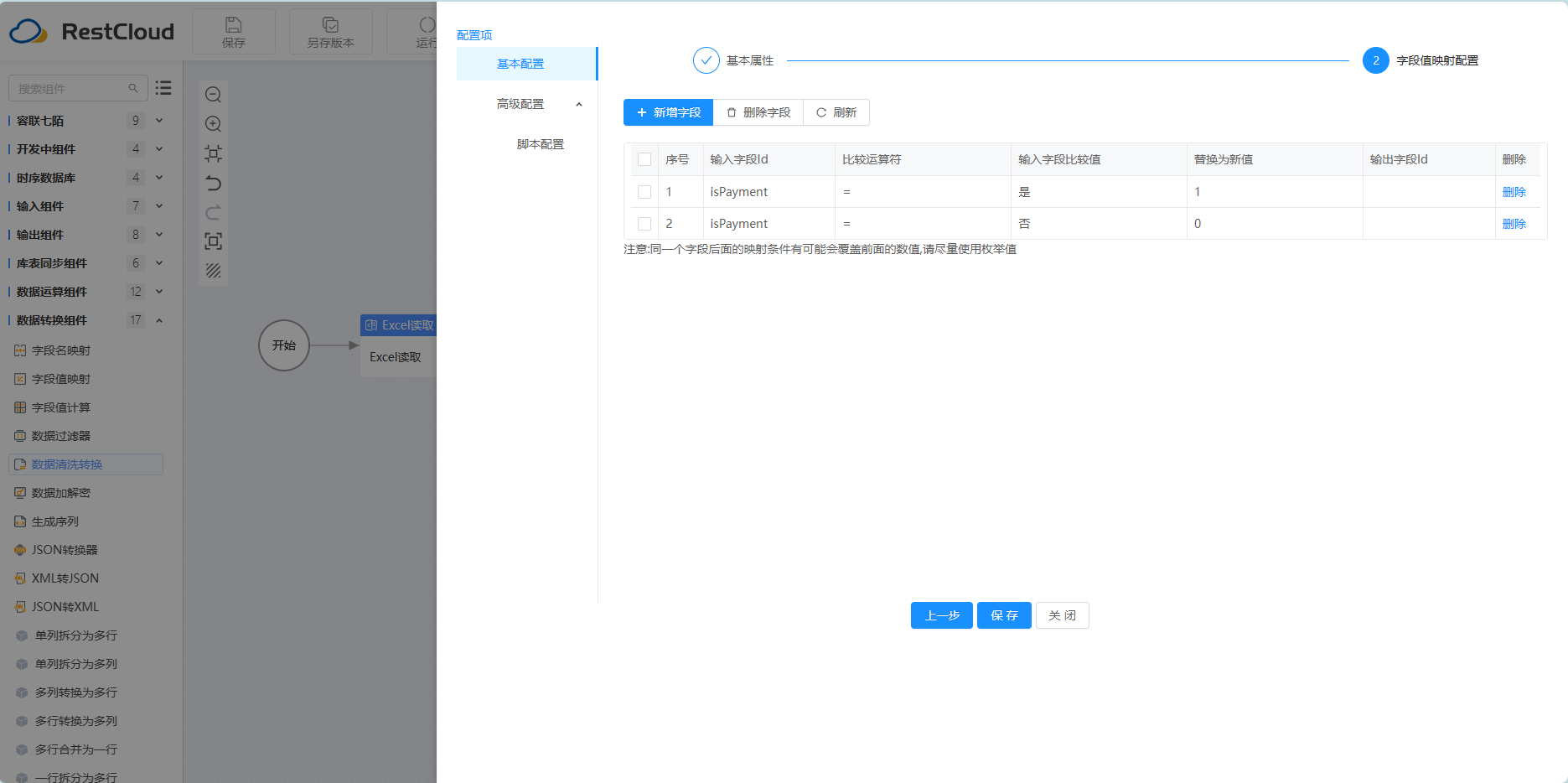The width and height of the screenshot is (1568, 783).
Task: Click the fit-to-canvas frame icon
Action: (x=213, y=153)
